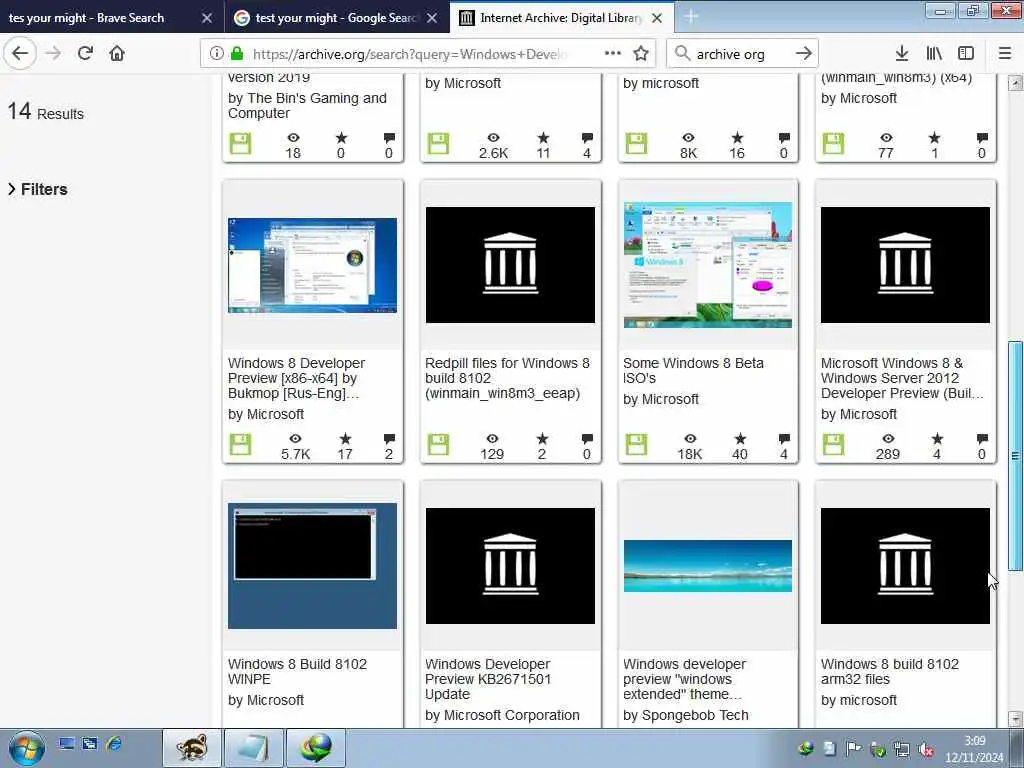
Task: Click the taskbar clock showing 3:09
Action: click(974, 749)
